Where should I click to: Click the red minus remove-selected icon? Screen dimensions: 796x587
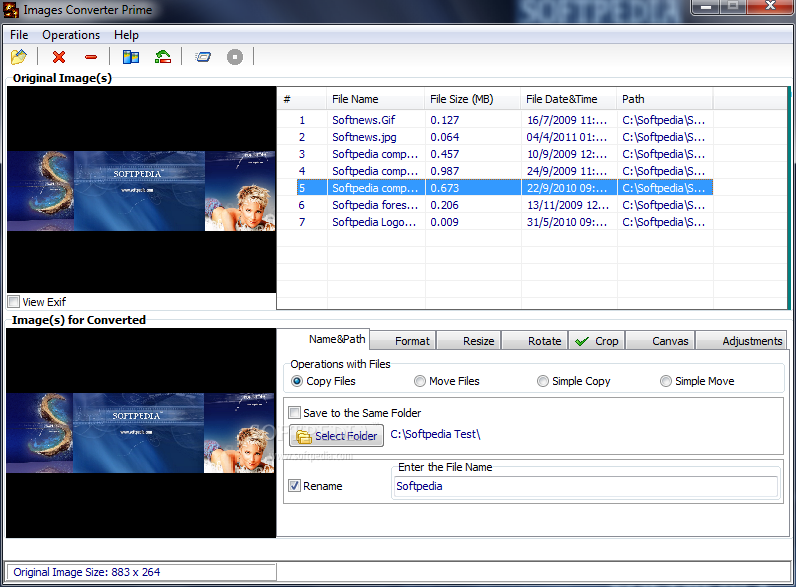tap(91, 57)
